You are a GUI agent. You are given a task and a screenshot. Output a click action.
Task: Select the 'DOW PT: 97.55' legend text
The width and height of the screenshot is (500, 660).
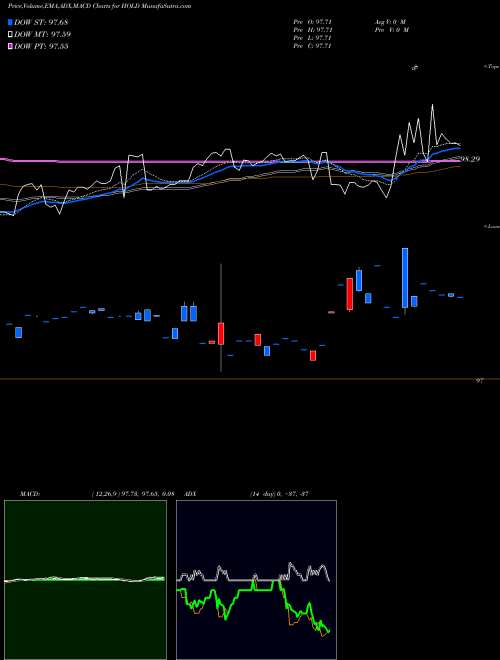41,46
